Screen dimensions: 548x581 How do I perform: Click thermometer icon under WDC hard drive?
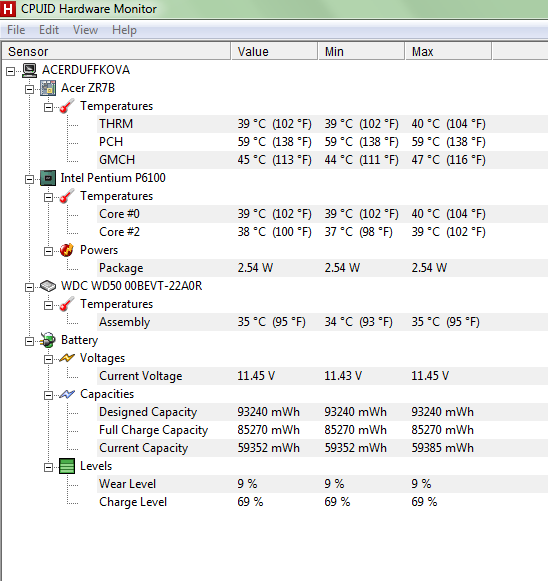(67, 304)
